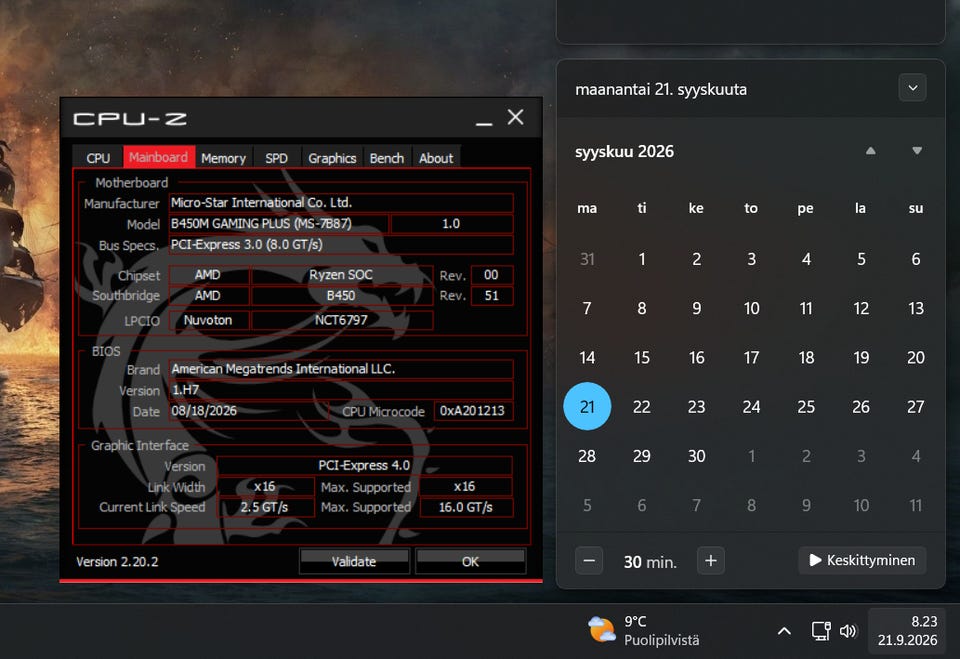Click the BIOS brand American Megatrends field
The image size is (960, 659).
(x=341, y=369)
